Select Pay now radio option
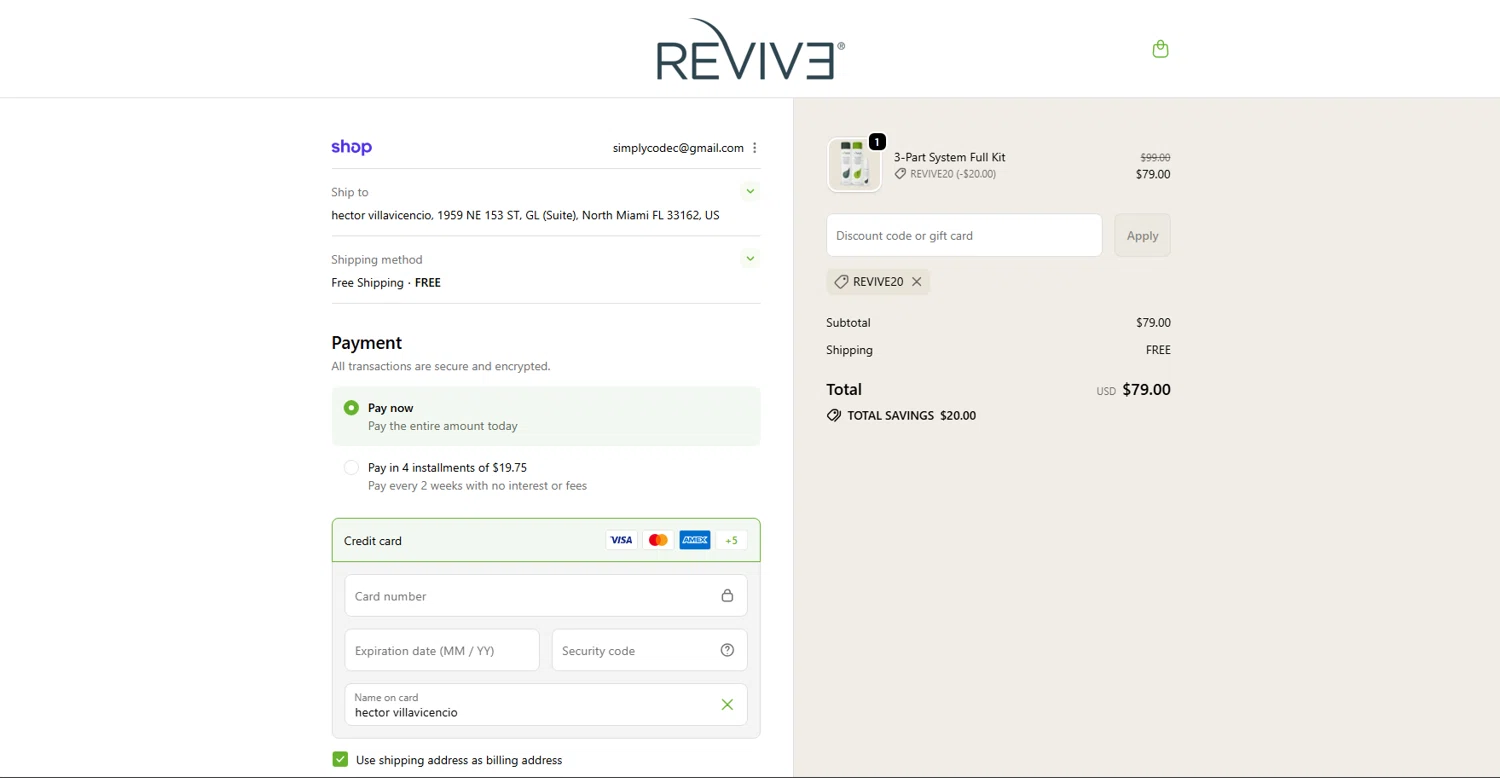The height and width of the screenshot is (778, 1500). click(351, 408)
